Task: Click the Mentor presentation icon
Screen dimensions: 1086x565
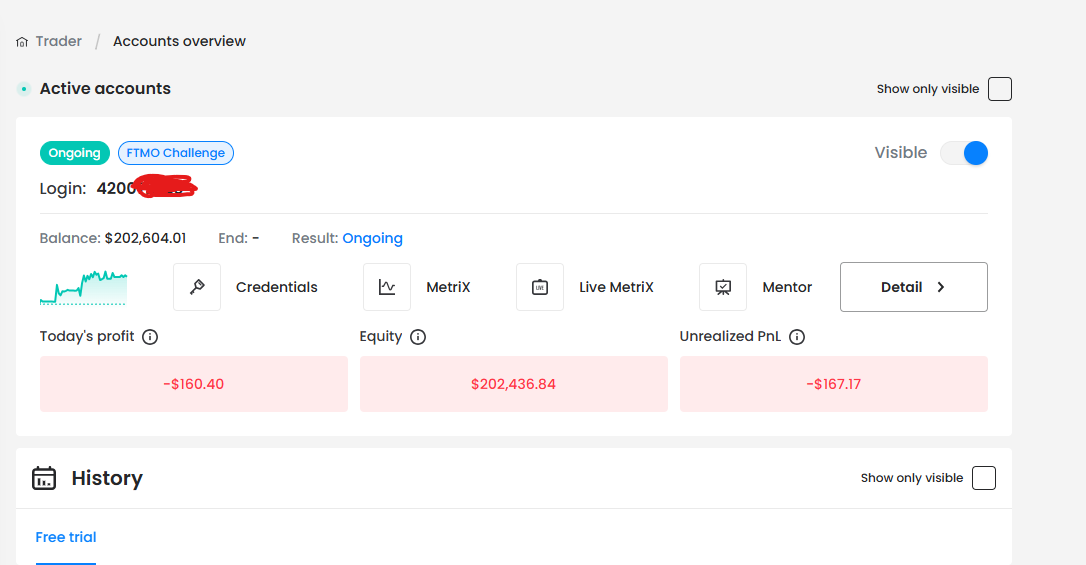Action: pyautogui.click(x=723, y=287)
